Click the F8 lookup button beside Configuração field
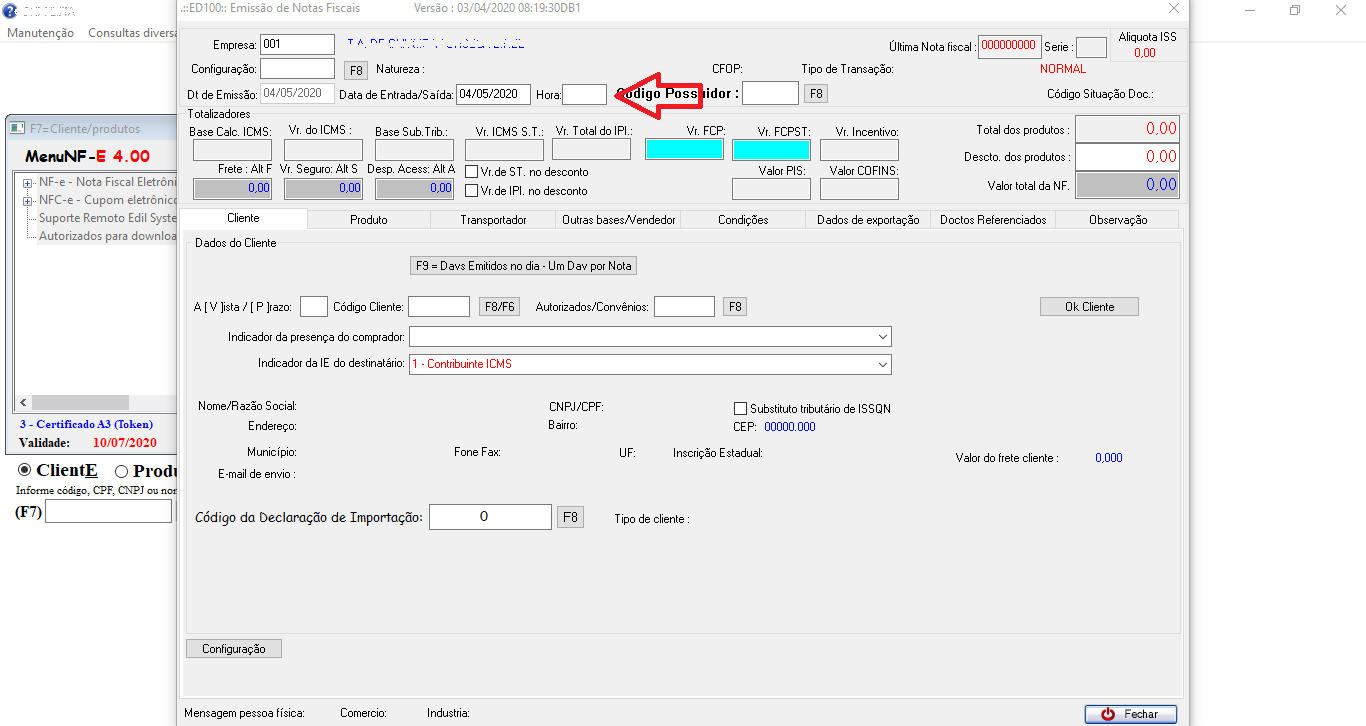Screen dimensions: 1366x726 pyautogui.click(x=355, y=70)
